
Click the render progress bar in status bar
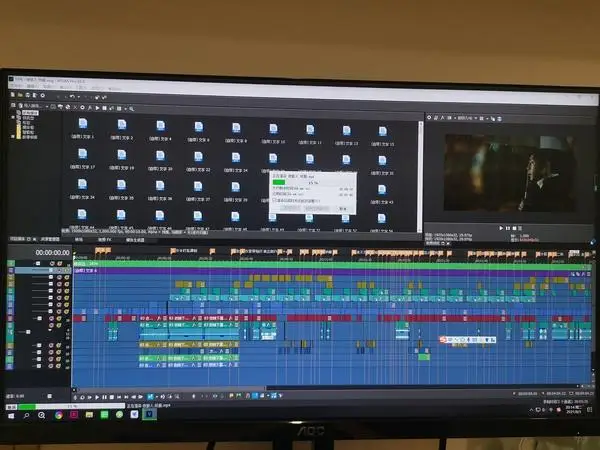[x=71, y=406]
